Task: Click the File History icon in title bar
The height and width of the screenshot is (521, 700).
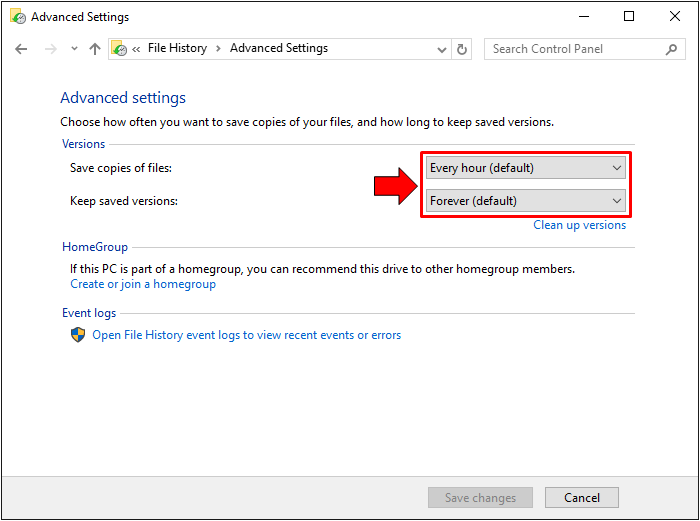Action: coord(17,17)
